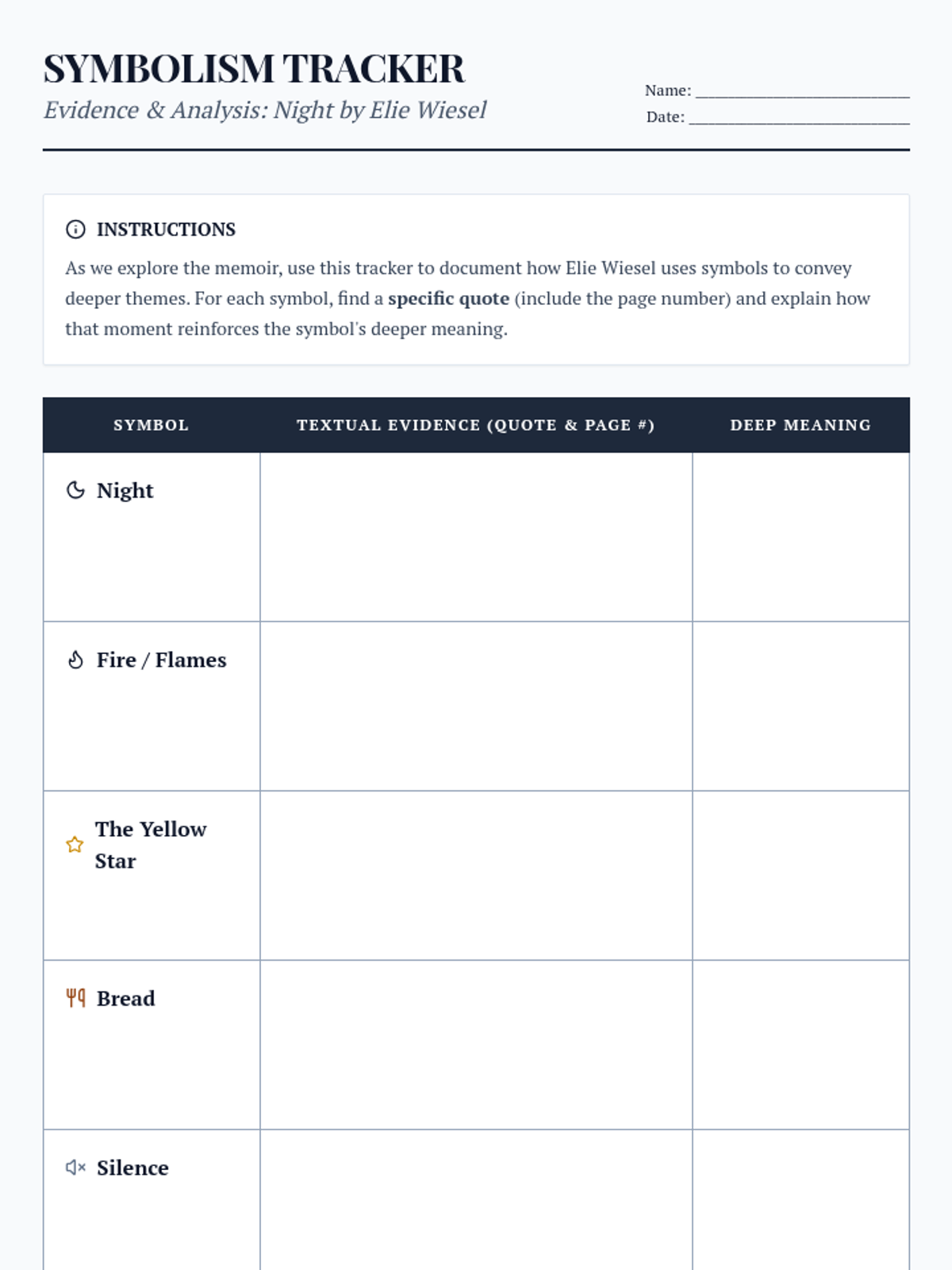Click the Night deep meaning cell
Screen dimensions: 952x1270
pos(800,537)
